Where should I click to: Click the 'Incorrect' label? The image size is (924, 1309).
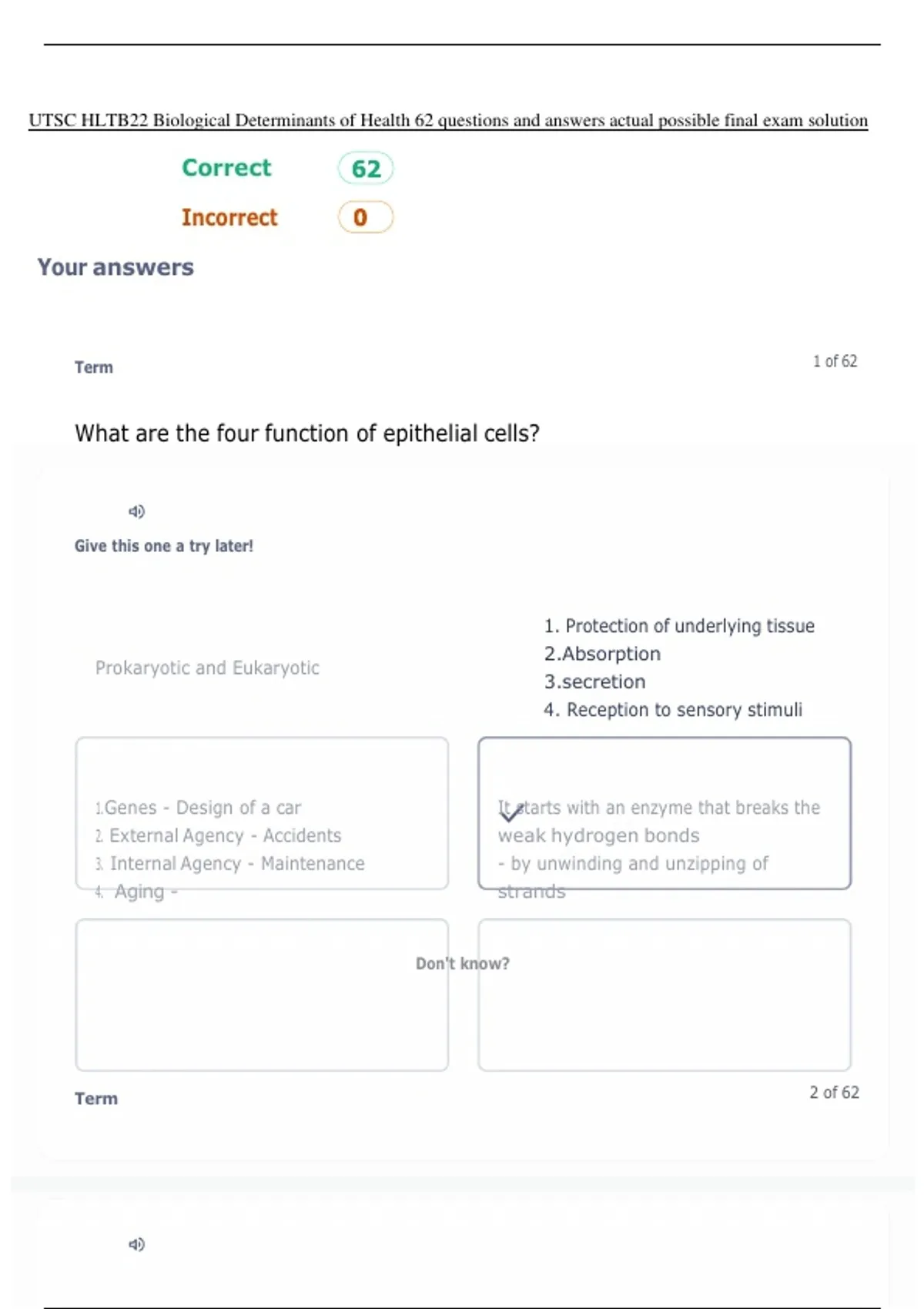click(229, 217)
